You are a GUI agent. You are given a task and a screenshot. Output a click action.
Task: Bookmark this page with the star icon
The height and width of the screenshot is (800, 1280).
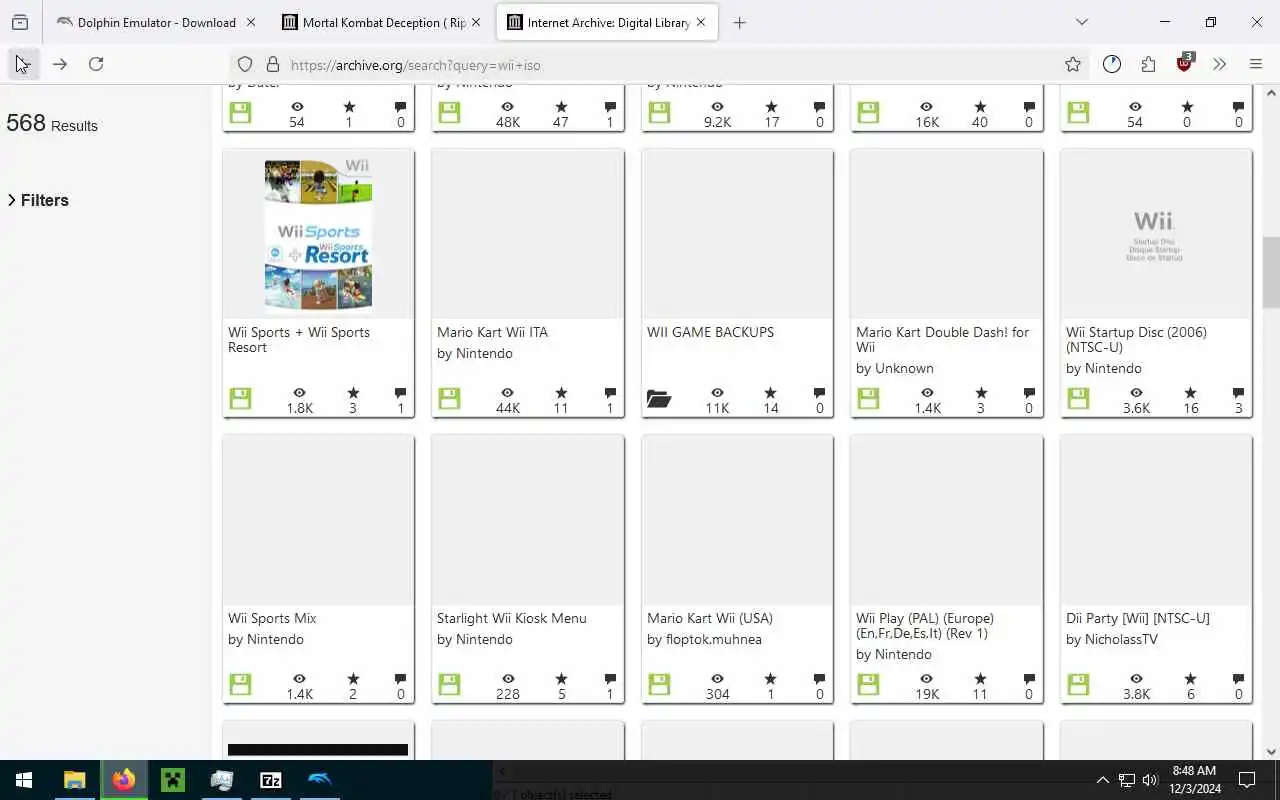pyautogui.click(x=1073, y=64)
